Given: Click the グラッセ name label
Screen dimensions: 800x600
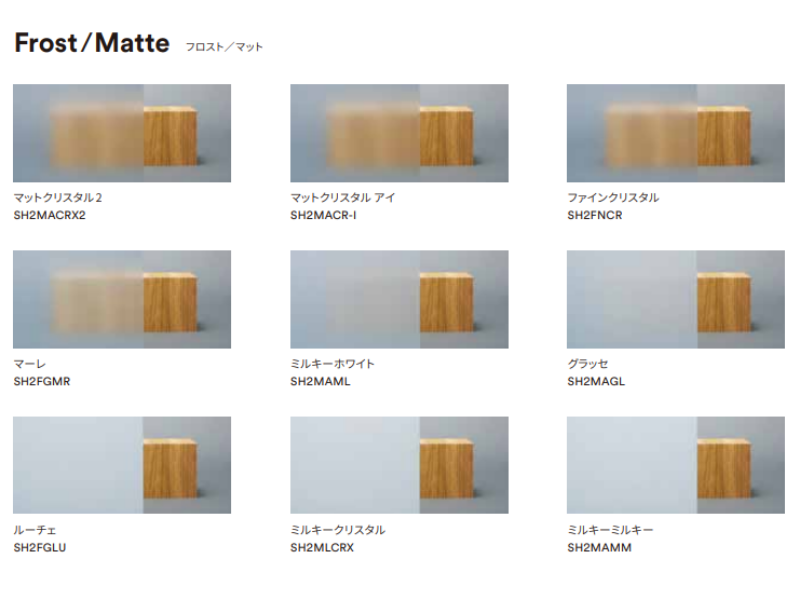Looking at the screenshot, I should pyautogui.click(x=587, y=364).
